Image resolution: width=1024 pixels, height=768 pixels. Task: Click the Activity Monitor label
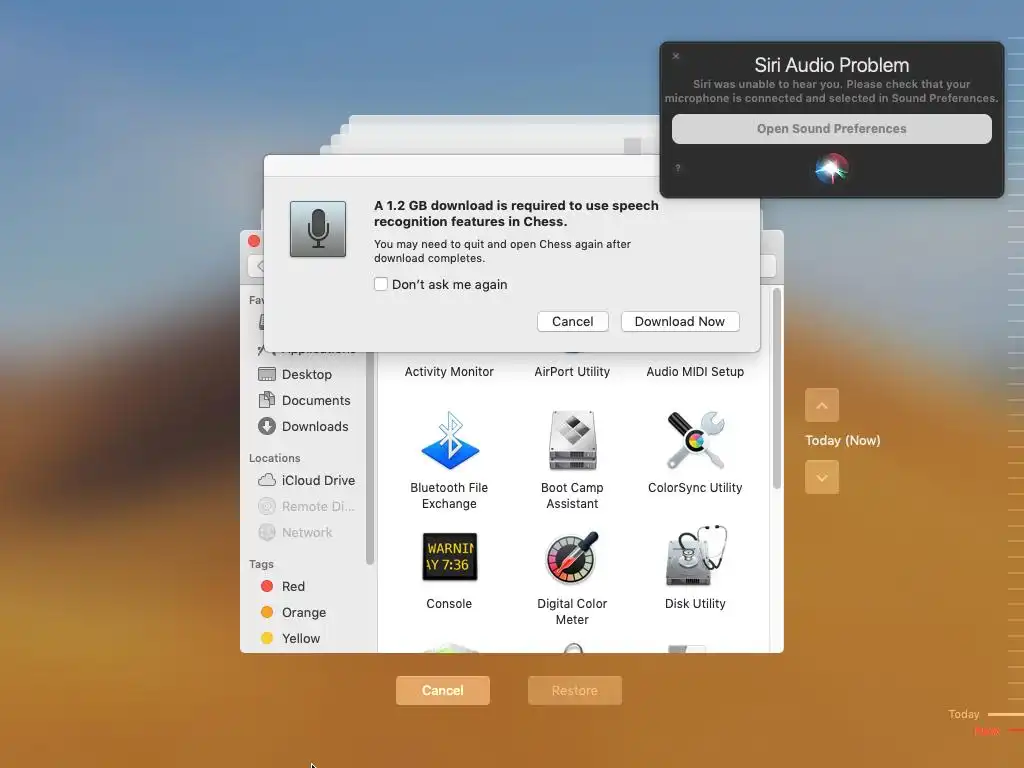[x=449, y=372]
